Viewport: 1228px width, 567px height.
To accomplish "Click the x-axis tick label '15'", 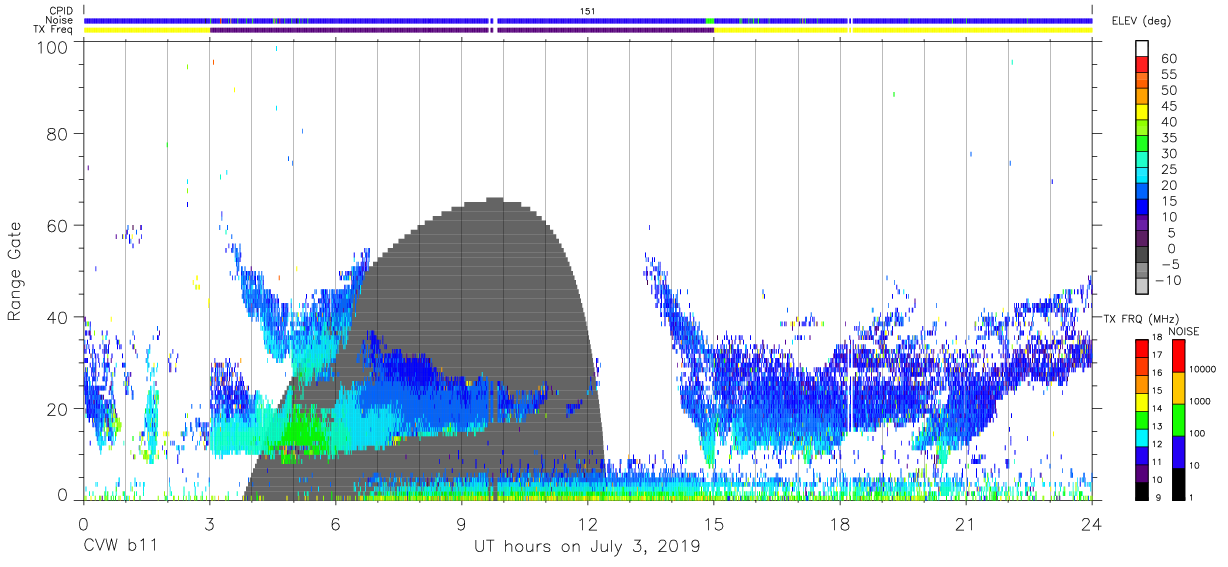I will coord(714,525).
